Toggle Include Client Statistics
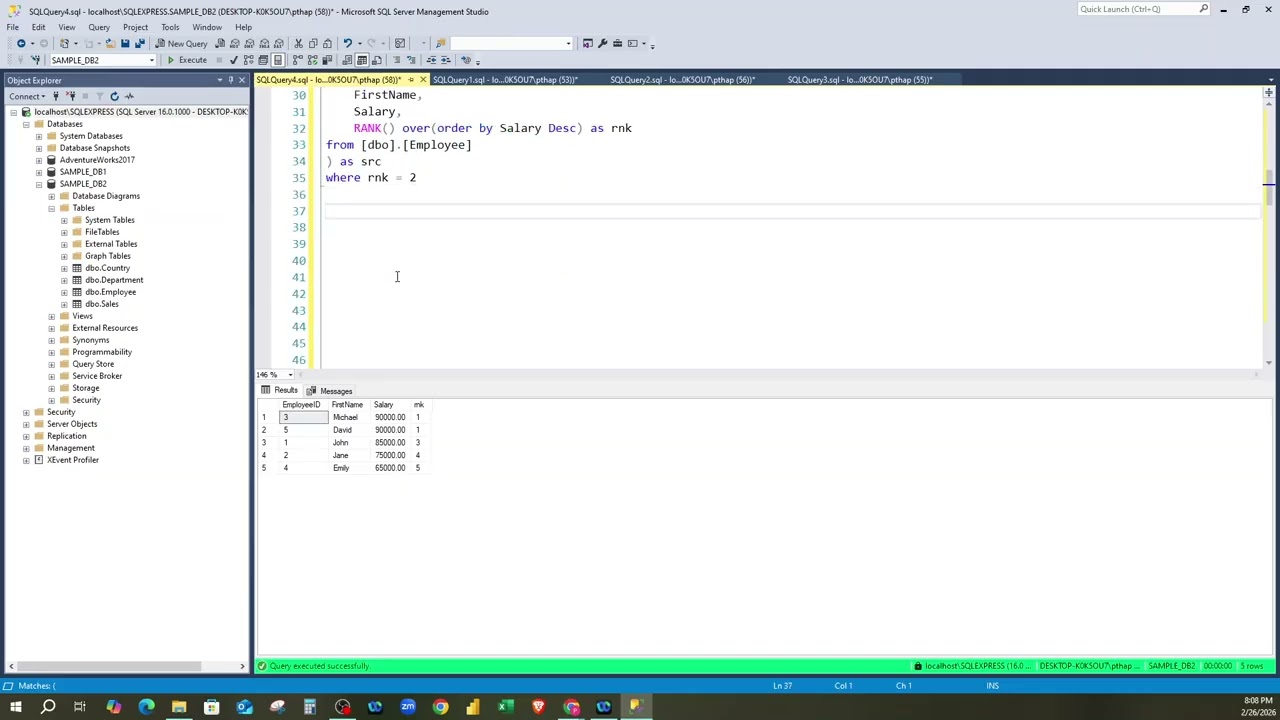The height and width of the screenshot is (720, 1280). [327, 60]
